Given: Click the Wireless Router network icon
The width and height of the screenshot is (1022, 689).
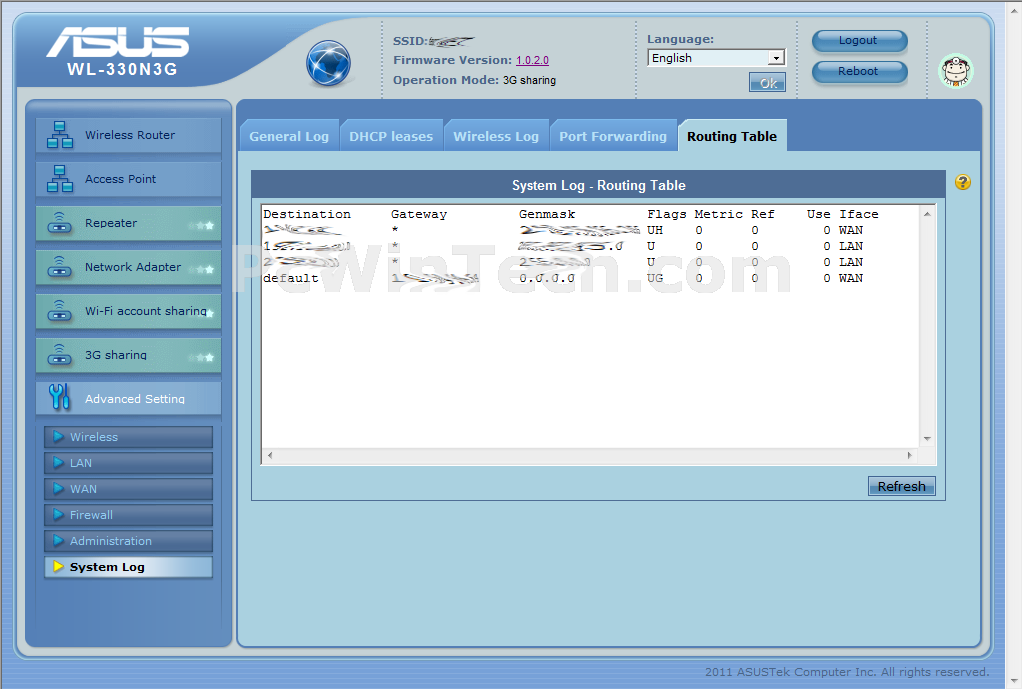Looking at the screenshot, I should tap(60, 135).
